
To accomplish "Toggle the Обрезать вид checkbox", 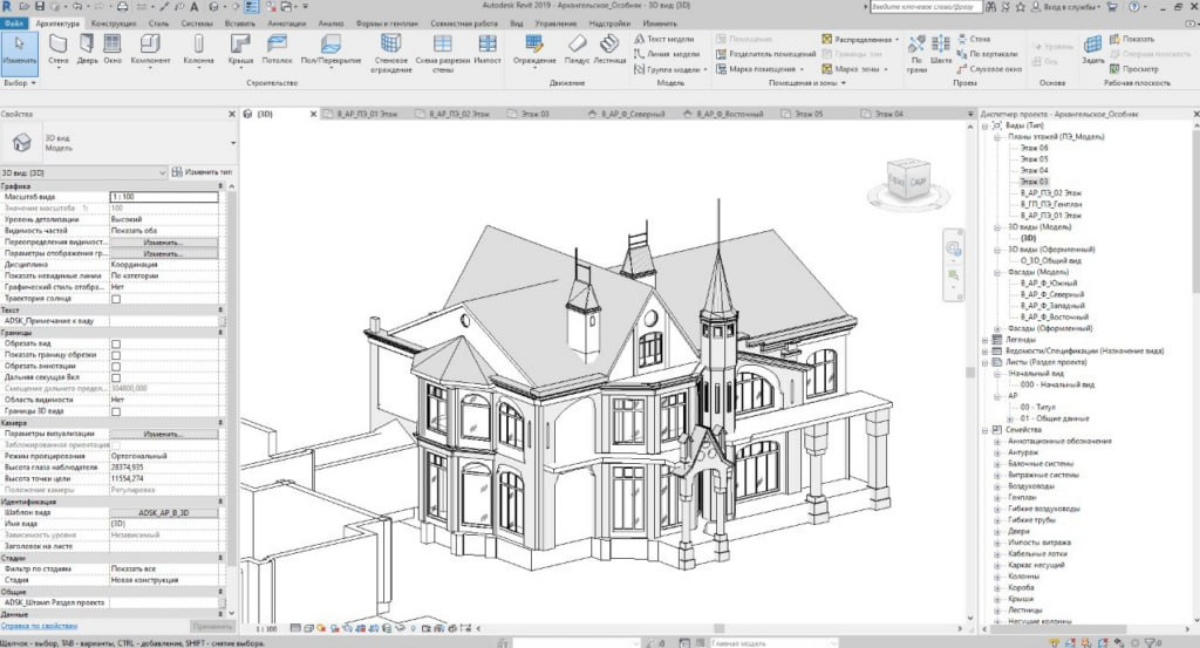I will point(116,343).
